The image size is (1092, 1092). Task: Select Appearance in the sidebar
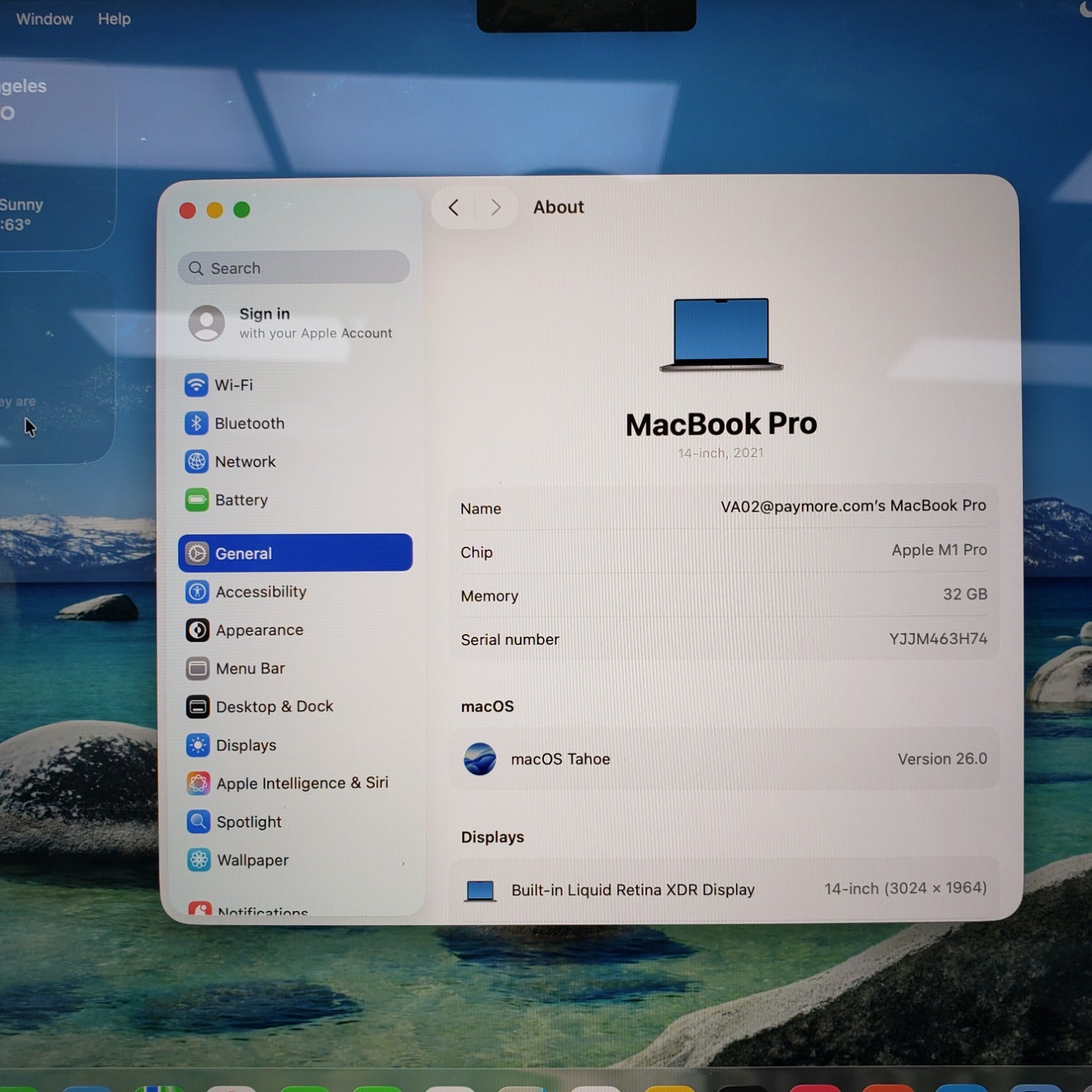tap(258, 630)
